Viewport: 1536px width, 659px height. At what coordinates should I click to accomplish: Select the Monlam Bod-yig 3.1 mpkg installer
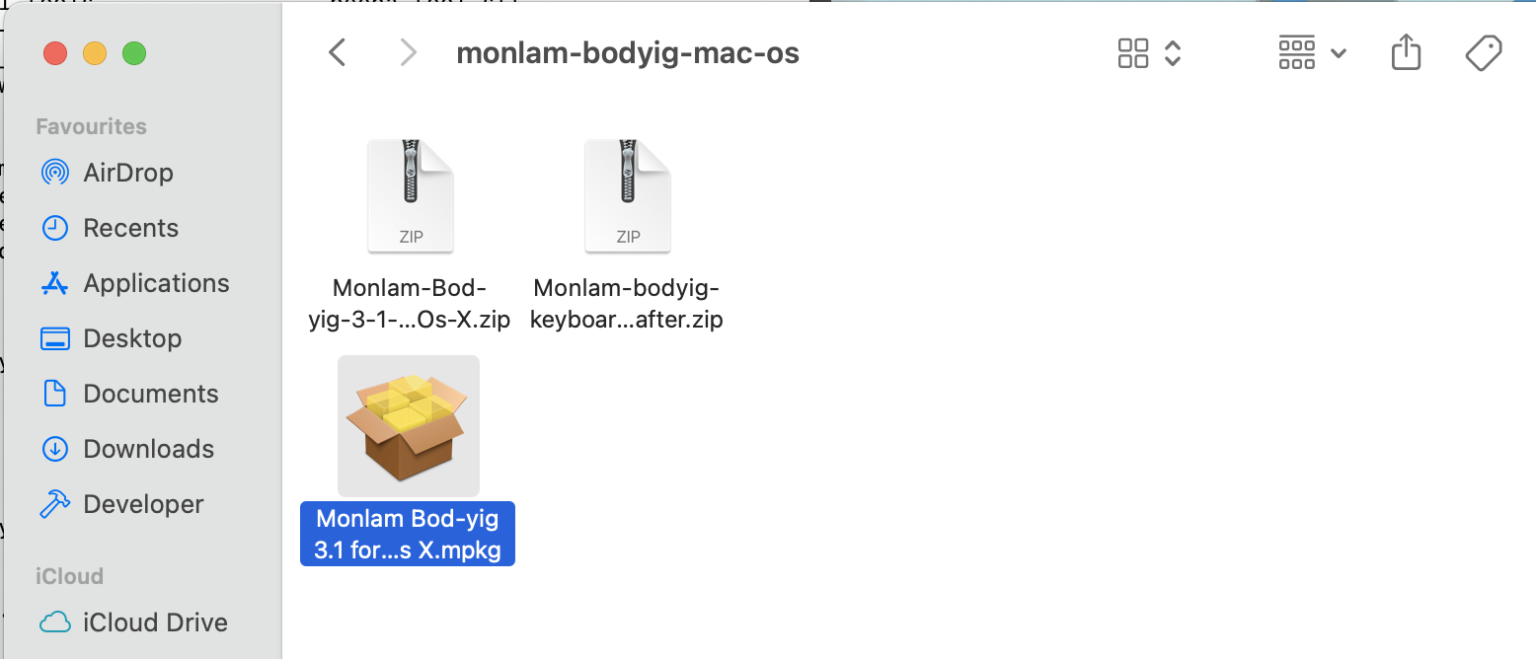coord(408,425)
